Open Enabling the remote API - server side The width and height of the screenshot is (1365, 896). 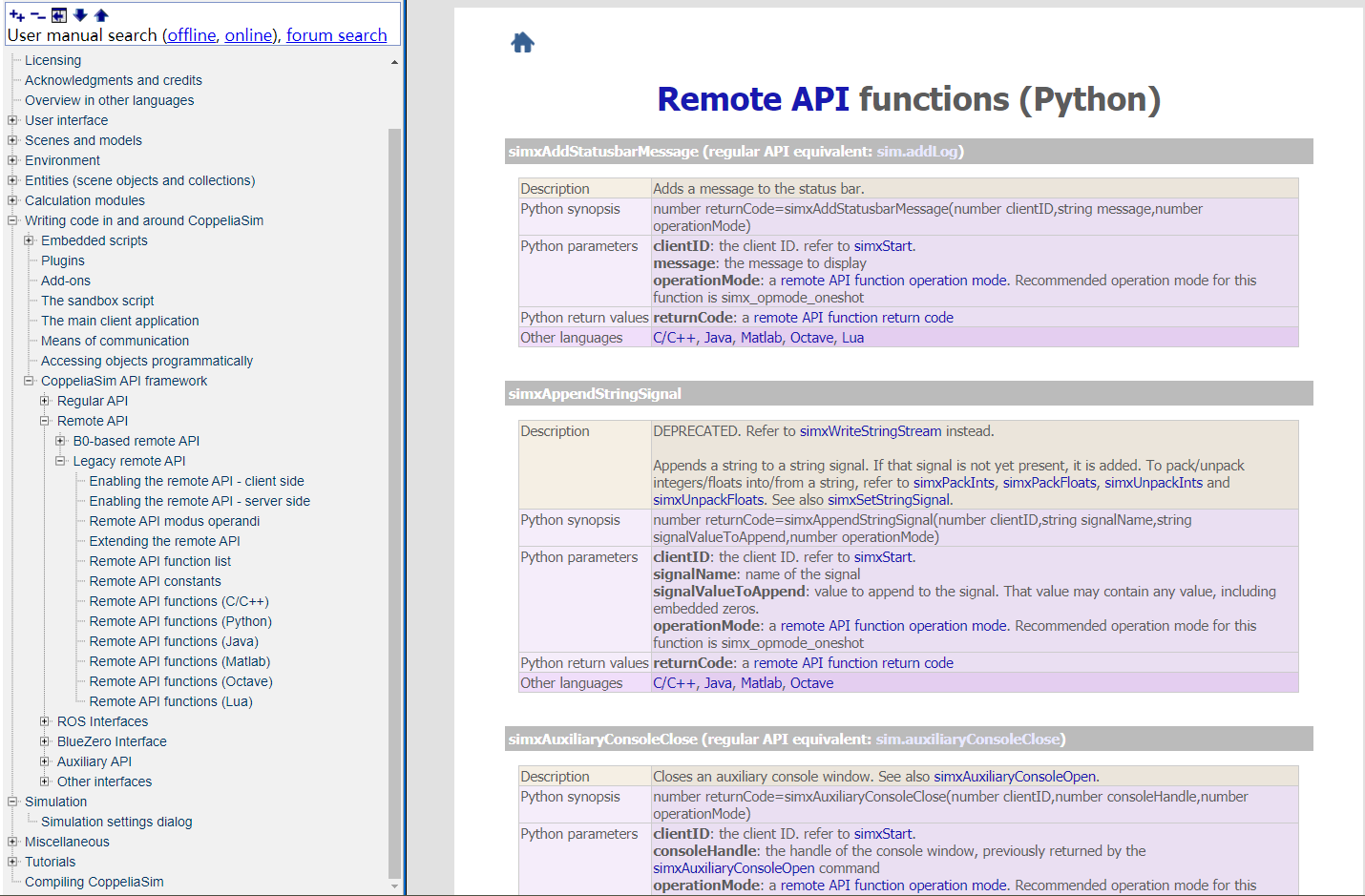(199, 501)
